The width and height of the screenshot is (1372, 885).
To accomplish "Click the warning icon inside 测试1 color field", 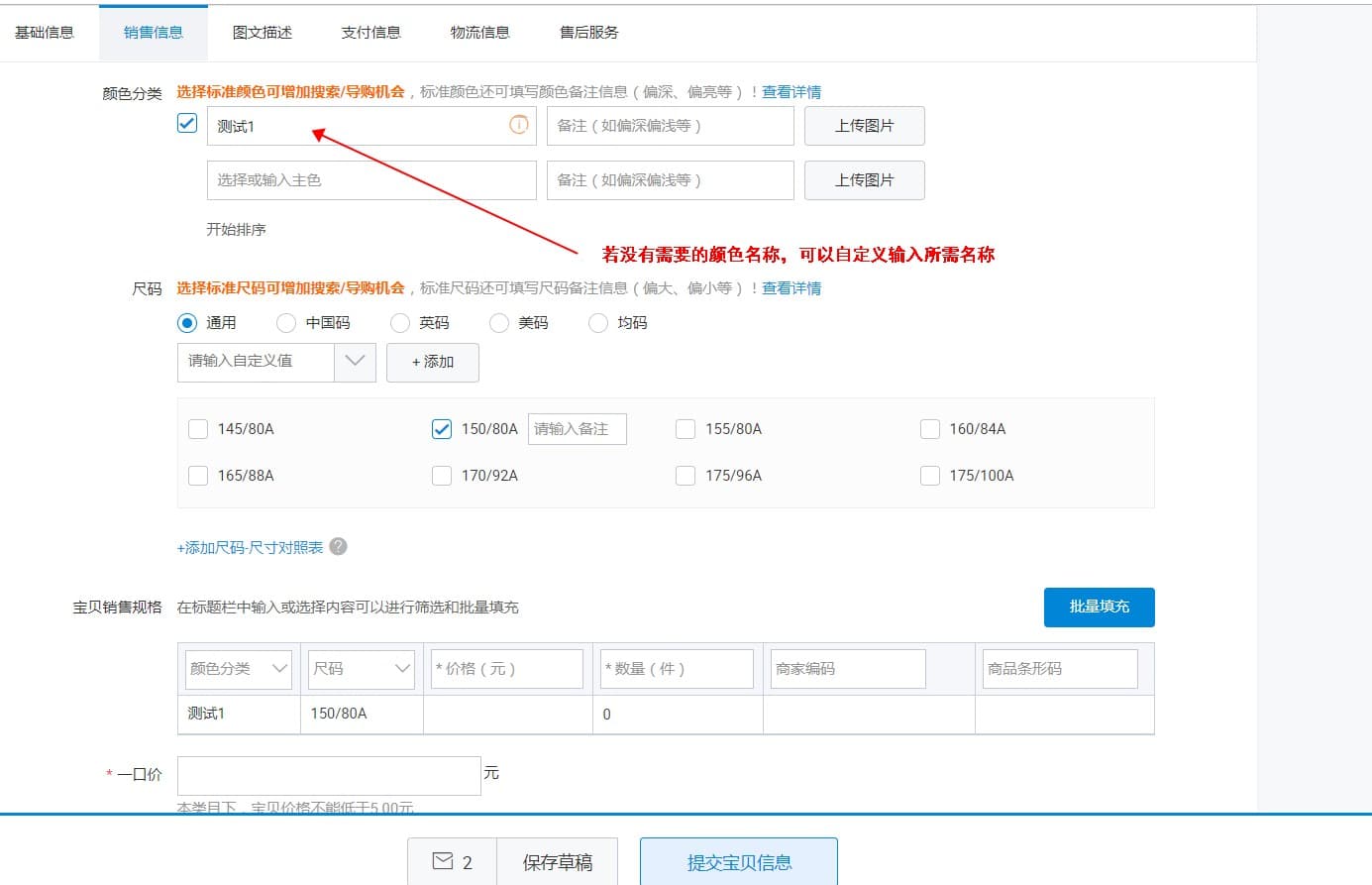I will coord(517,125).
